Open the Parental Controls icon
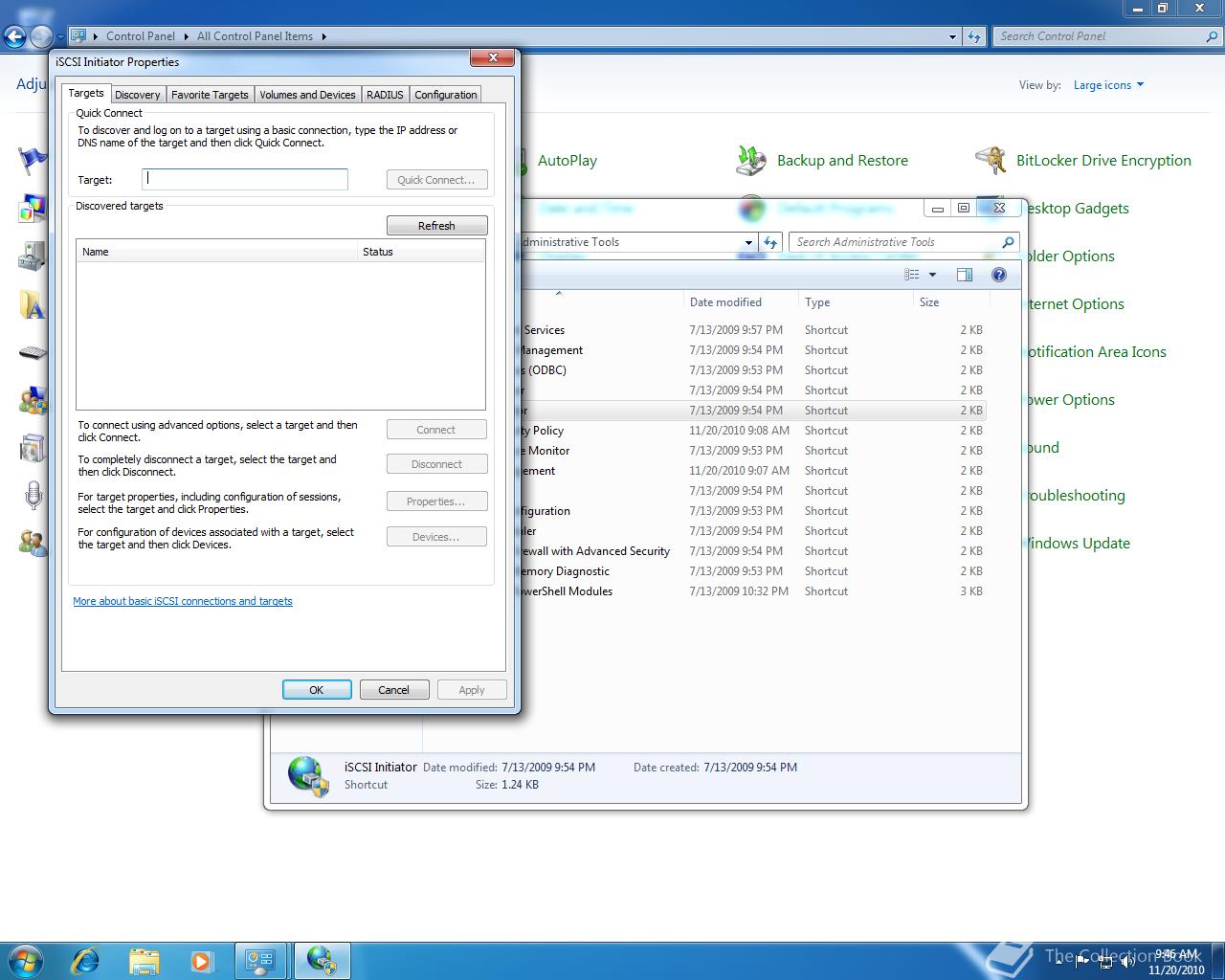Viewport: 1225px width, 980px height. [x=32, y=400]
